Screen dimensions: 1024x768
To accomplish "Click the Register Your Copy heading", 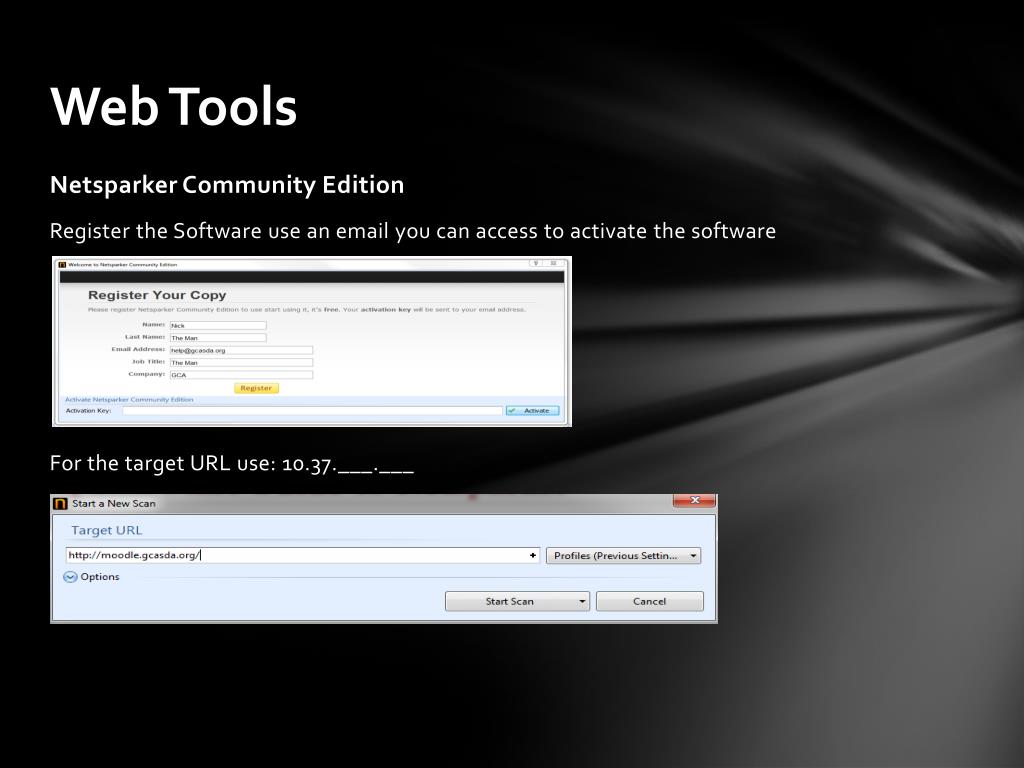I will (x=157, y=295).
